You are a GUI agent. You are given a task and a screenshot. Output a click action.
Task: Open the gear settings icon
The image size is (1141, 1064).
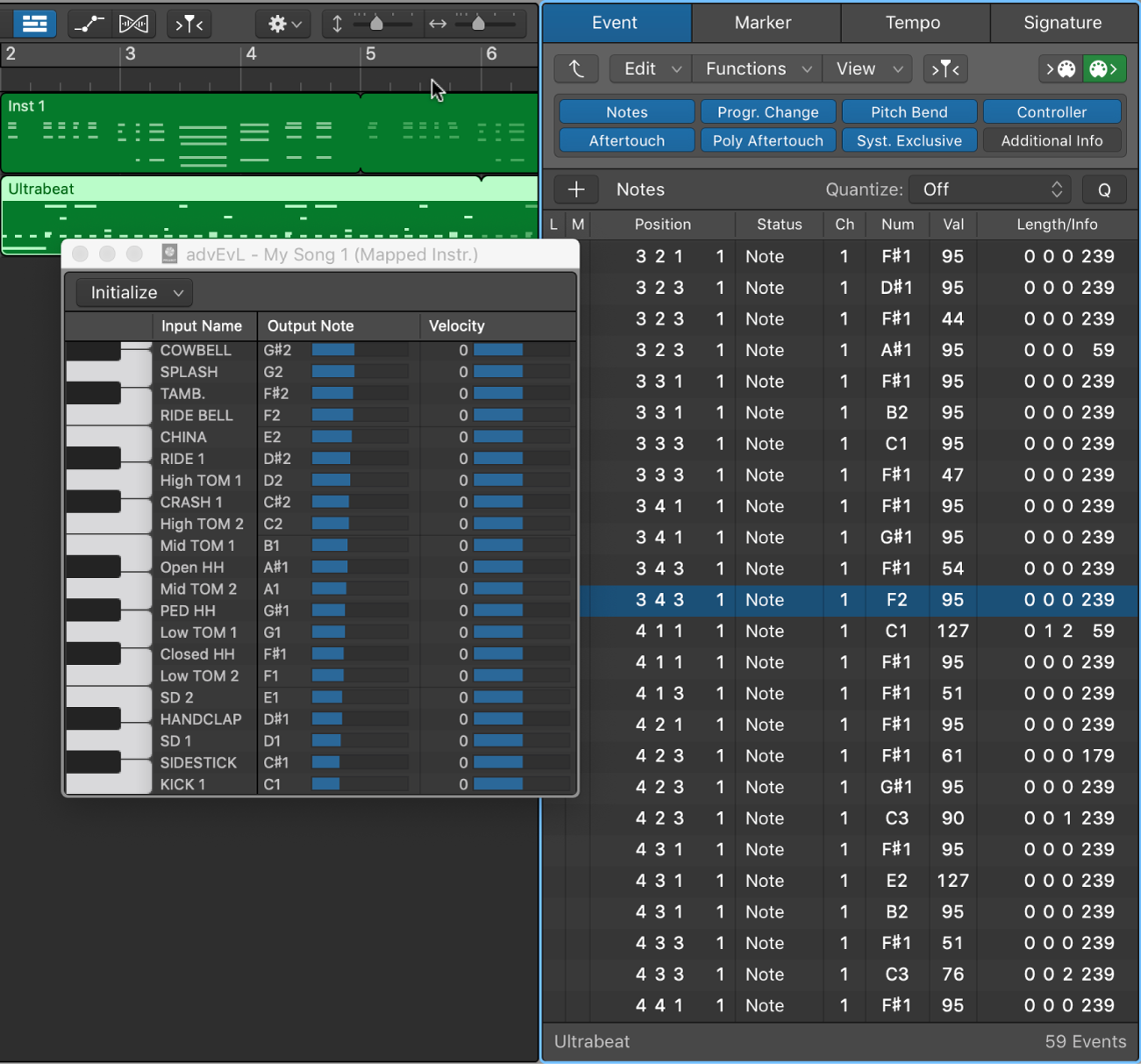(282, 24)
